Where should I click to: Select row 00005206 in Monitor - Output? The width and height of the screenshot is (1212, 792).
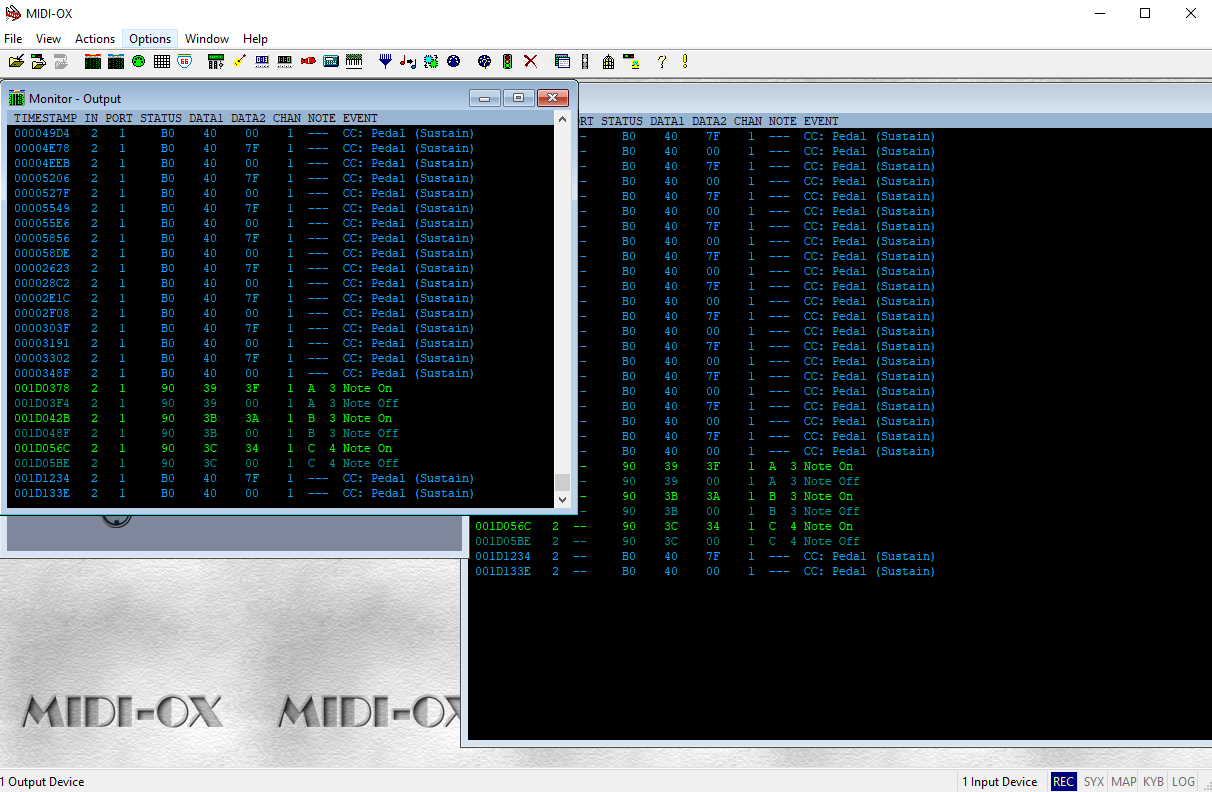(x=280, y=178)
